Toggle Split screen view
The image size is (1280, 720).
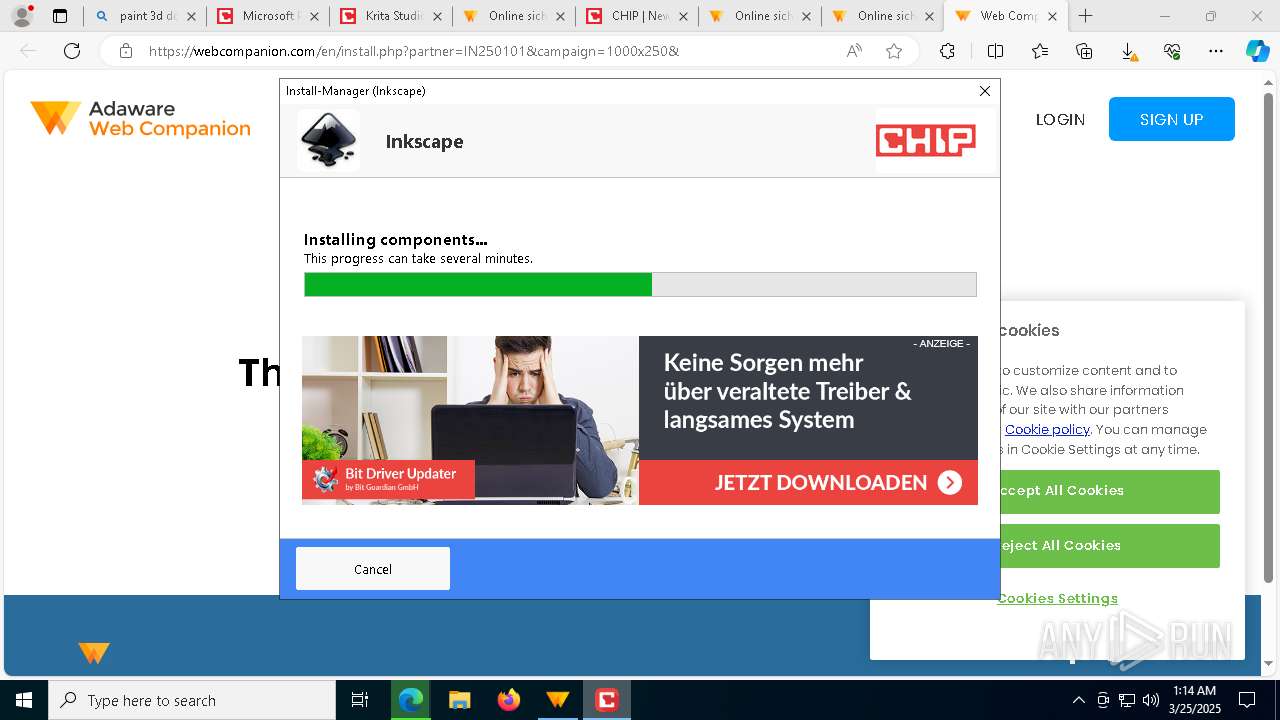pos(995,51)
